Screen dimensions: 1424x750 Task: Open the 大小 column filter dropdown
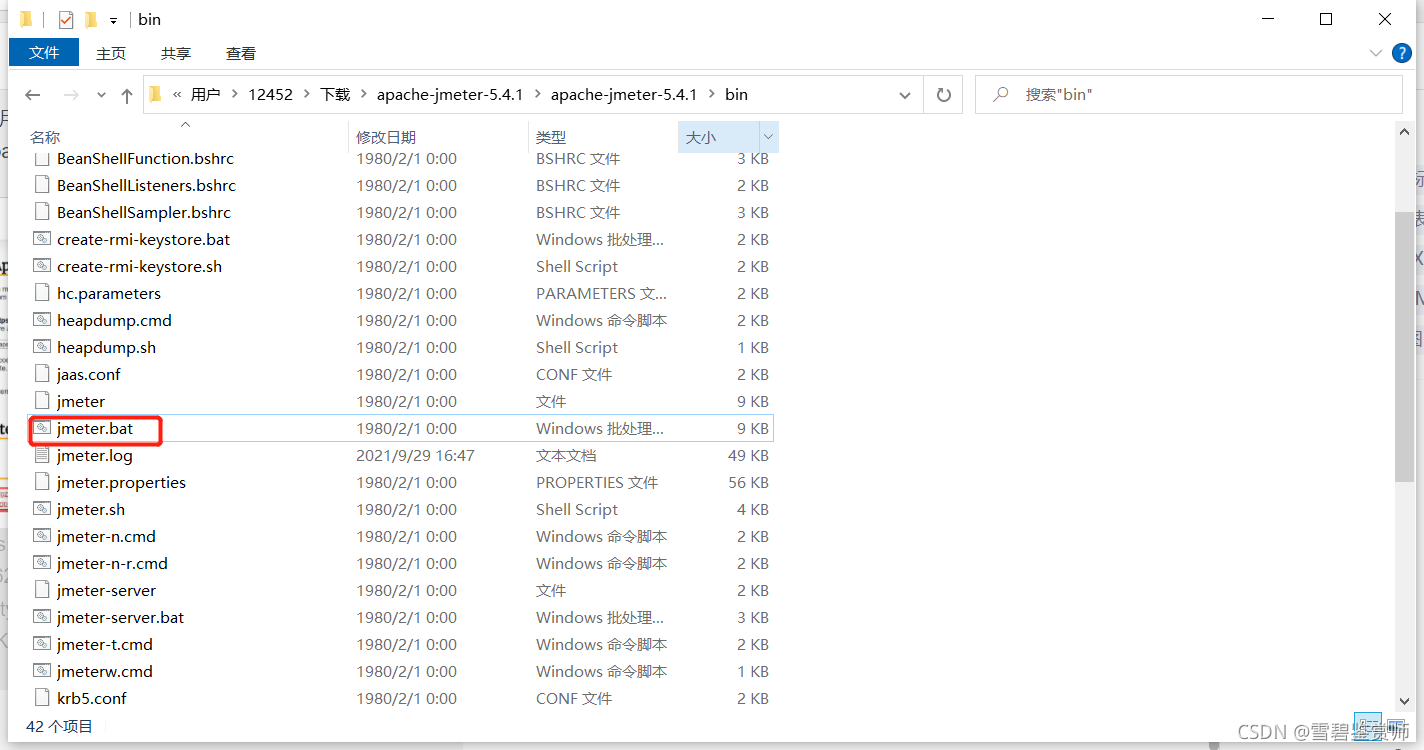[768, 137]
